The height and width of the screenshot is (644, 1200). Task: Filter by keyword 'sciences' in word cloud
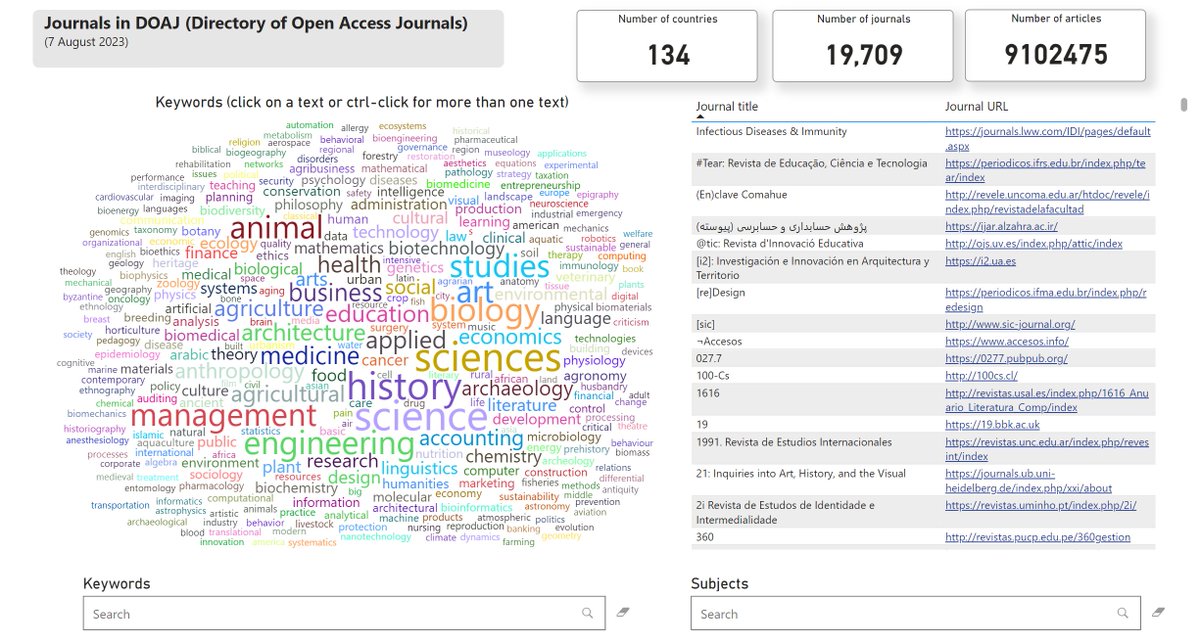coord(488,359)
